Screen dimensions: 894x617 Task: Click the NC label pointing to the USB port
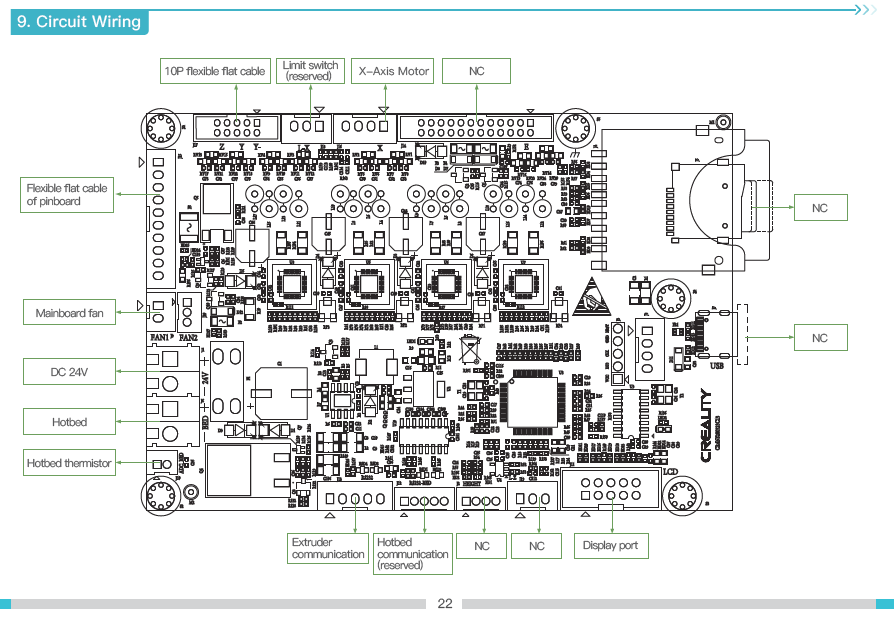coord(820,338)
